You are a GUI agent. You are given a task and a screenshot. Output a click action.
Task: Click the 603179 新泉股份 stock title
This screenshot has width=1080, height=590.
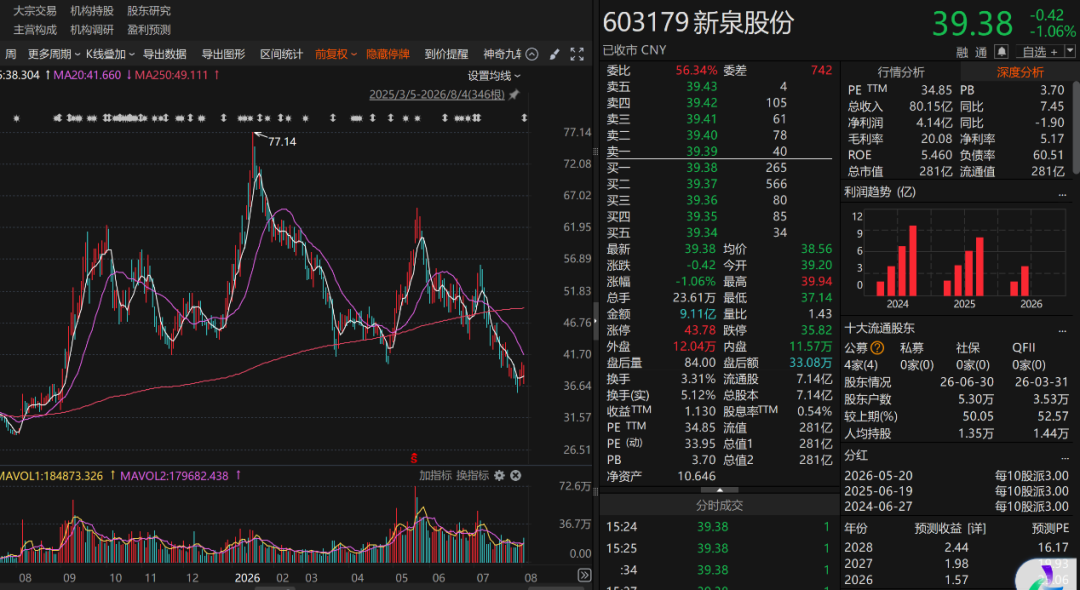coord(698,23)
